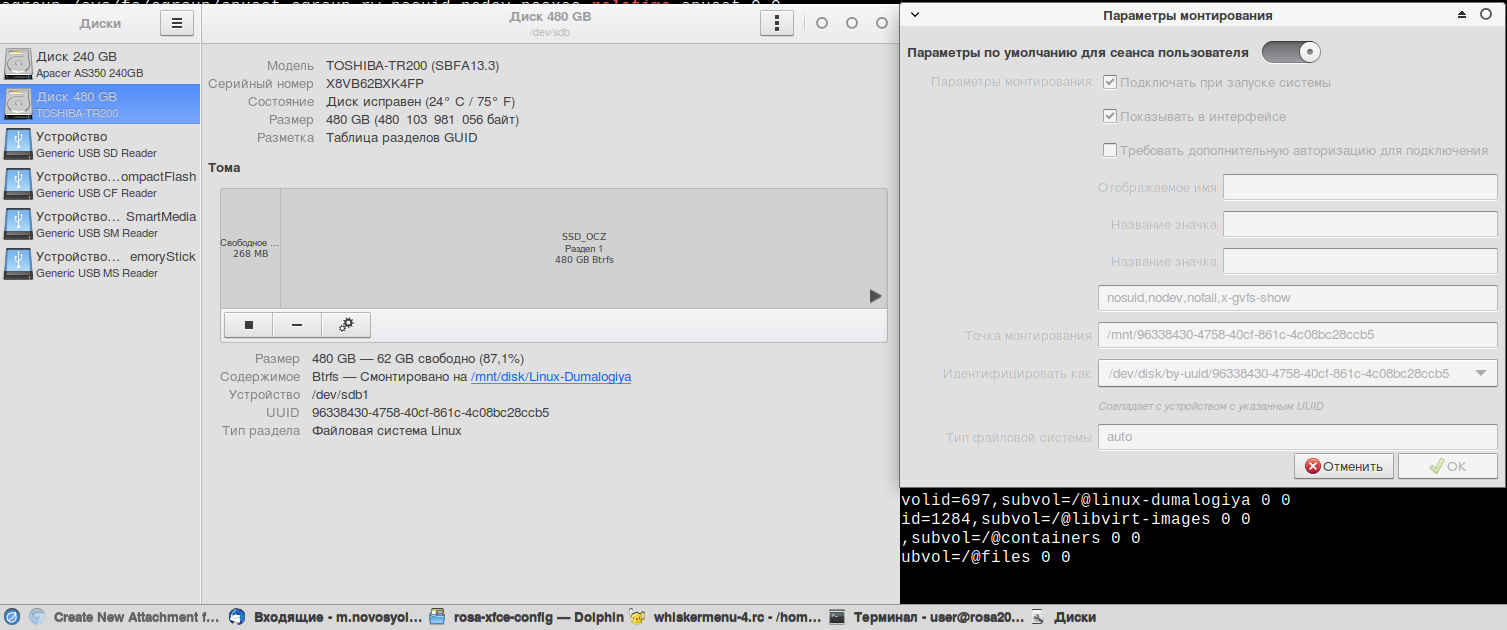Image resolution: width=1507 pixels, height=630 pixels.
Task: Toggle user session defaults switch
Action: 1291,52
